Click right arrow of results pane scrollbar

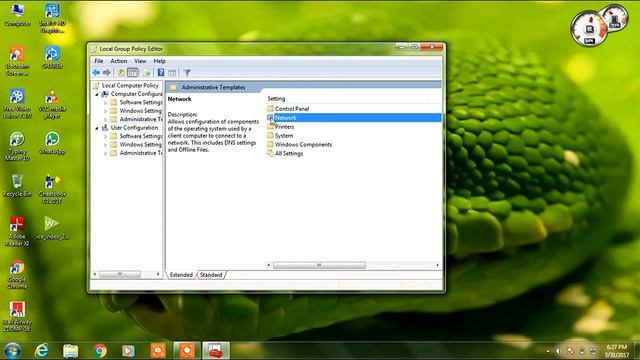[x=438, y=265]
